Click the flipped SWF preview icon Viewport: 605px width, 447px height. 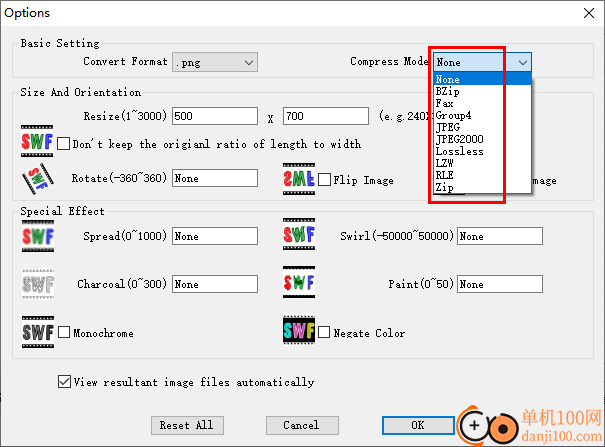click(299, 179)
